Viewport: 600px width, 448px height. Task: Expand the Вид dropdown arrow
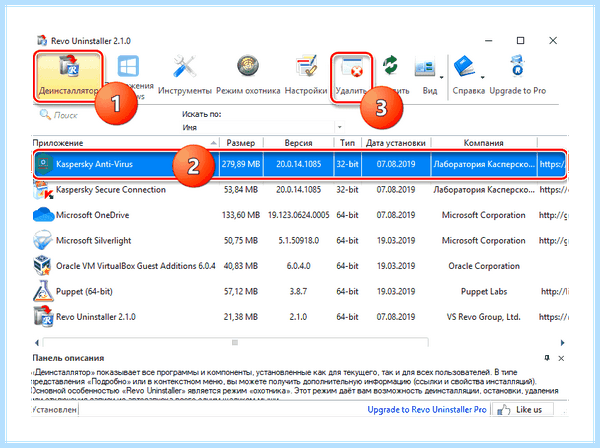[441, 78]
